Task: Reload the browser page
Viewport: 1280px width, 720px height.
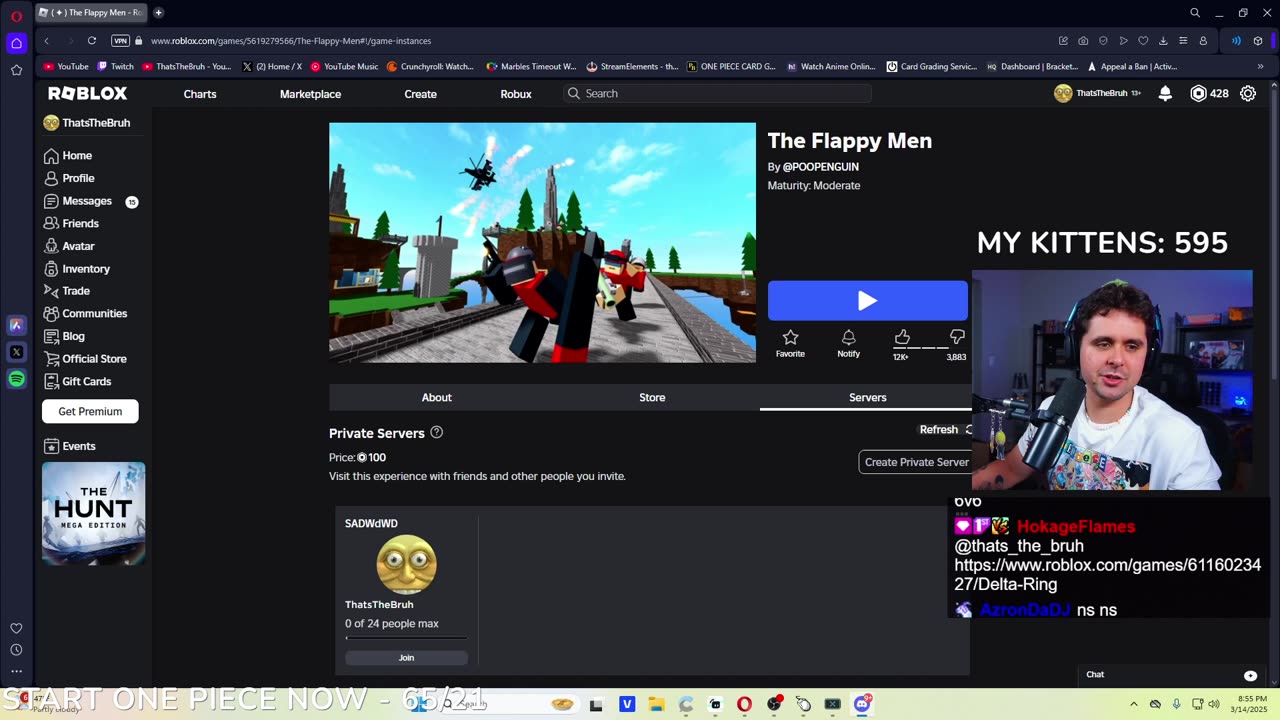Action: tap(91, 41)
